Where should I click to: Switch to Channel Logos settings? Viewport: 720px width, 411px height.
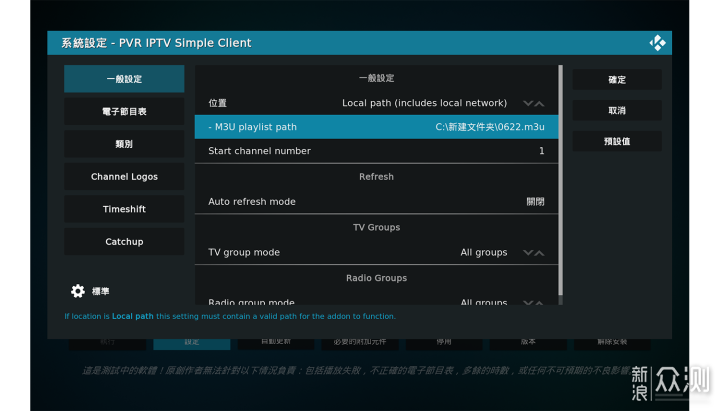click(124, 177)
